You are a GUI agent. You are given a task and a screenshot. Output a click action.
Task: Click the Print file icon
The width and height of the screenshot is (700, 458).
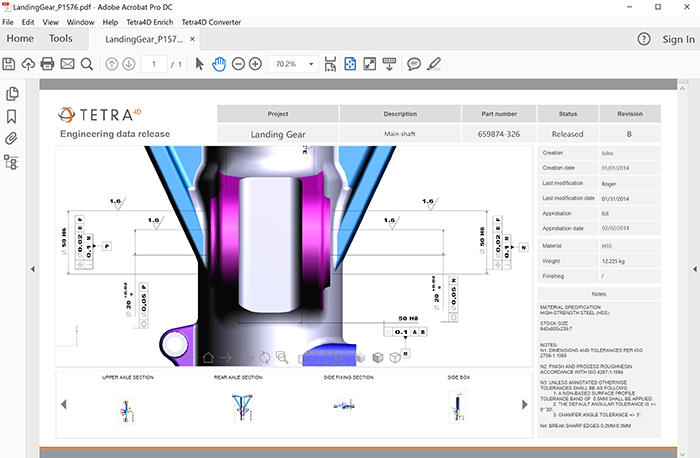(x=47, y=64)
